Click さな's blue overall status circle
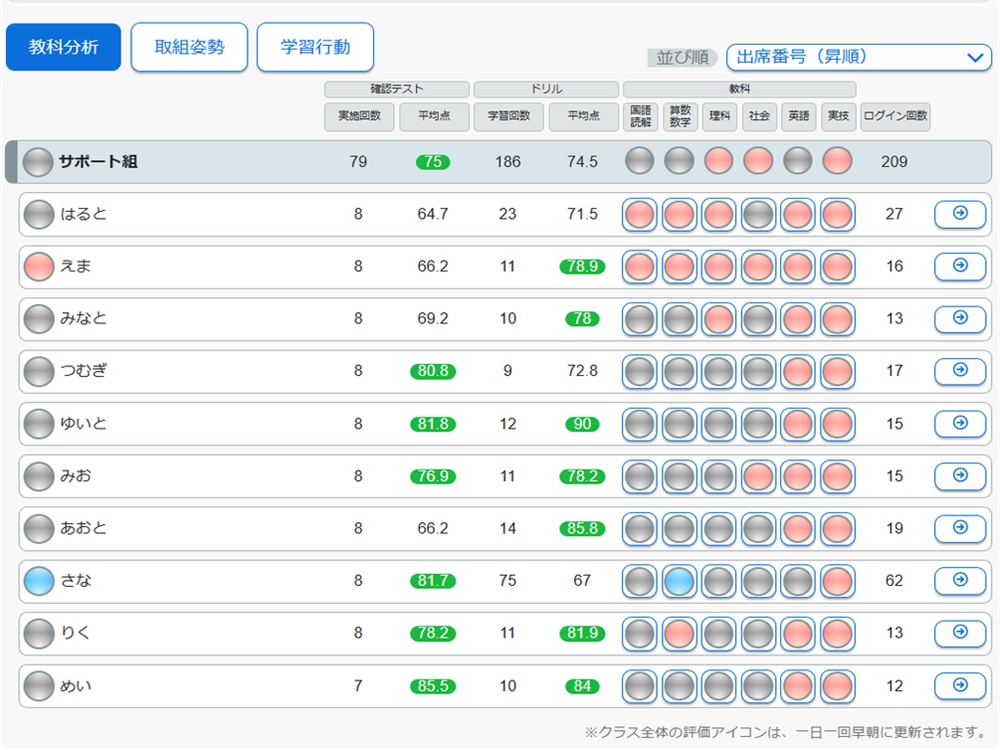Image resolution: width=1000 pixels, height=750 pixels. [39, 581]
